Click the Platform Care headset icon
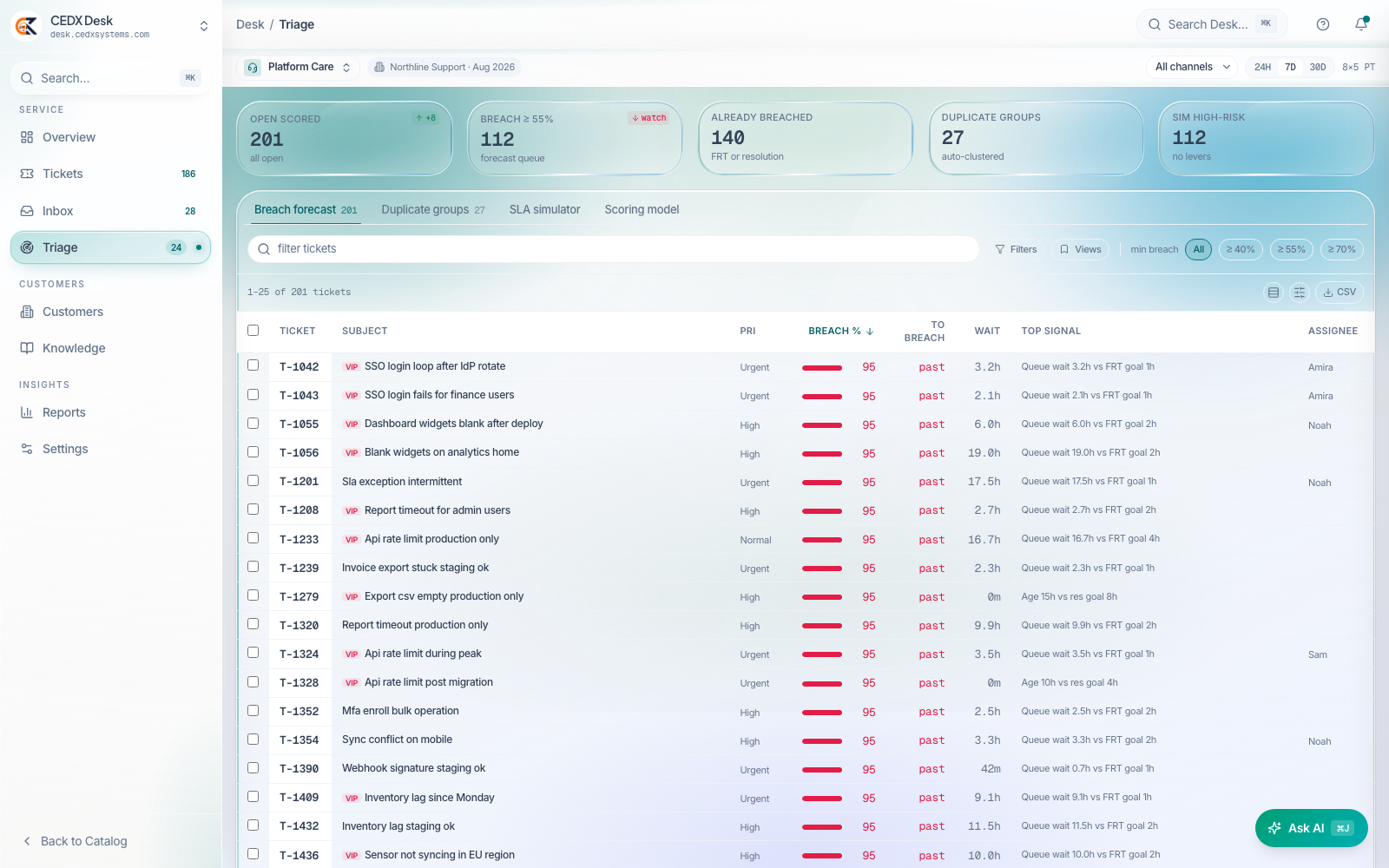The width and height of the screenshot is (1389, 868). pyautogui.click(x=253, y=67)
